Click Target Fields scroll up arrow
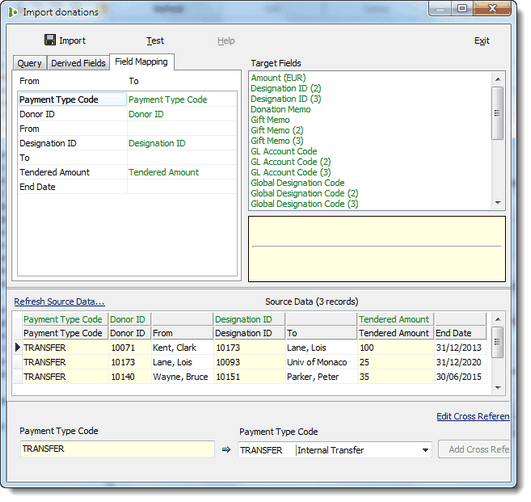 [497, 80]
